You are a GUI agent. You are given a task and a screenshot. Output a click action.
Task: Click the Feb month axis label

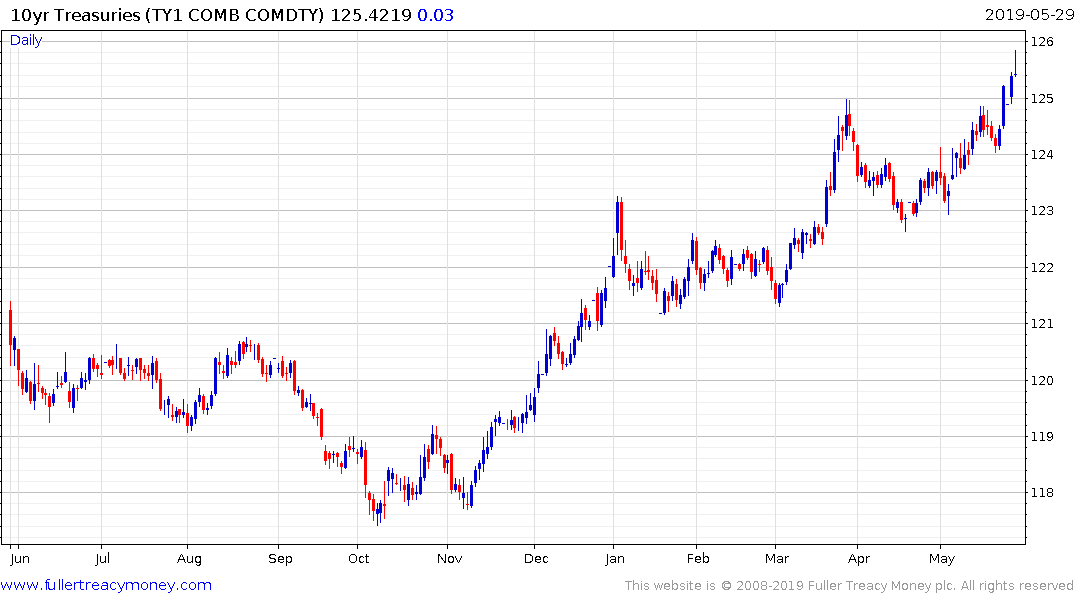pos(698,559)
